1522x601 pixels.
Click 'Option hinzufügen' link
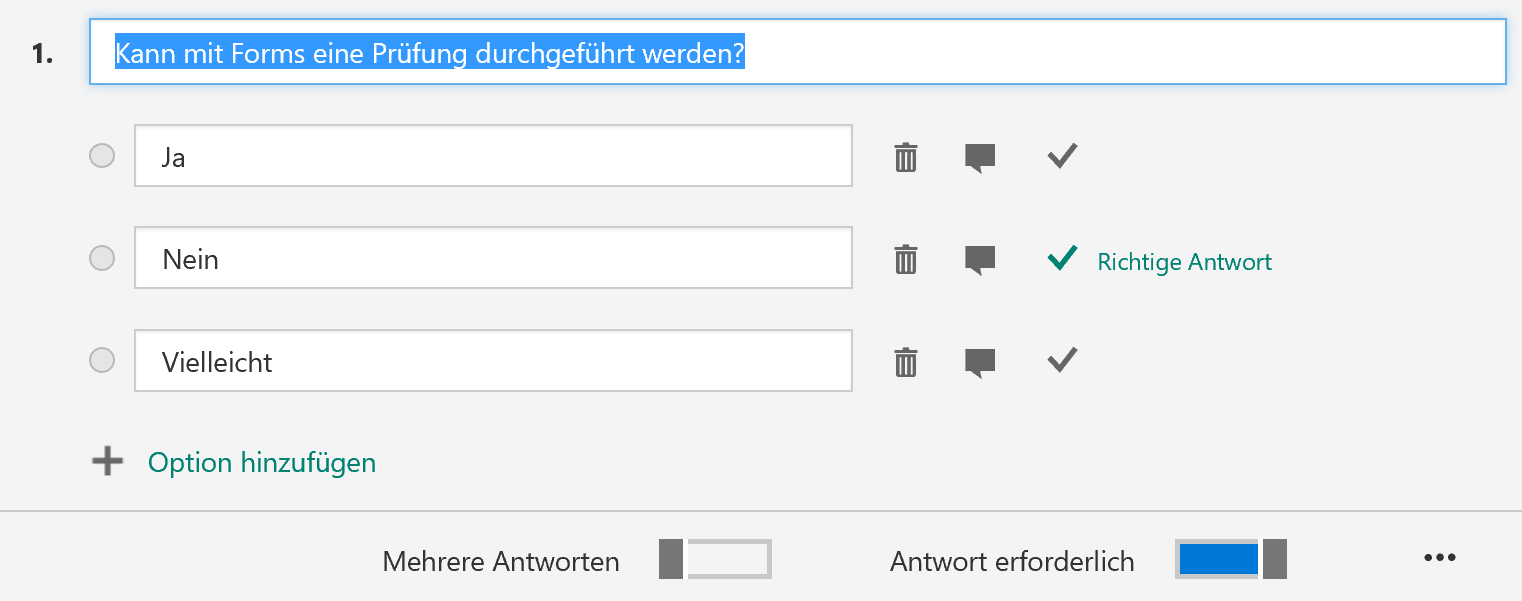click(262, 463)
